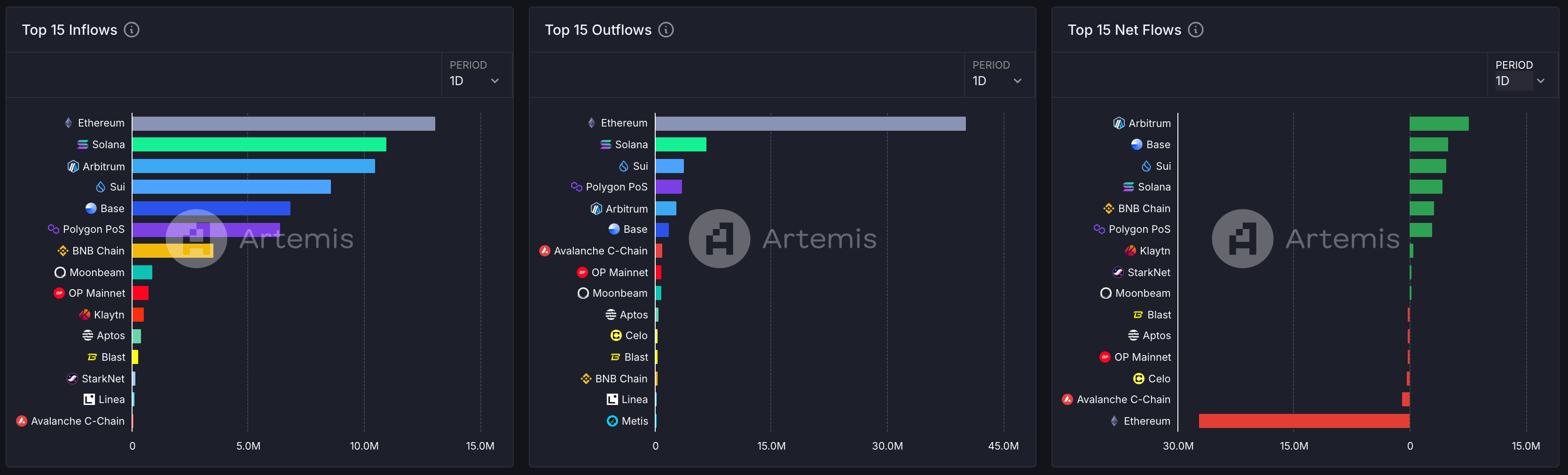This screenshot has width=1568, height=475.
Task: Click the Metis logo in the Outflows chart
Action: click(612, 421)
